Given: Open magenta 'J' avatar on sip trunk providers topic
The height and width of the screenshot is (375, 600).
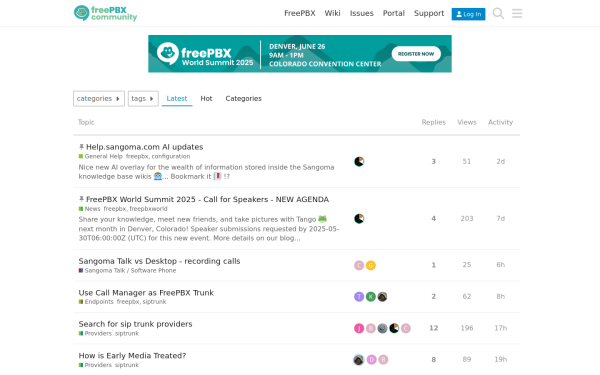Looking at the screenshot, I should [x=359, y=328].
